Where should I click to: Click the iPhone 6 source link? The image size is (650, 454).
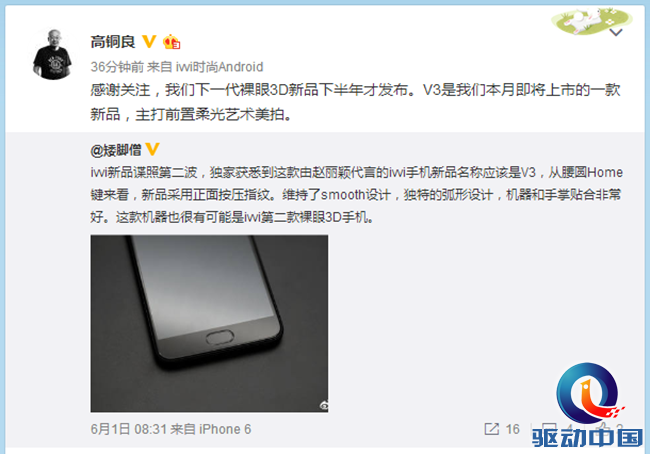tap(225, 429)
